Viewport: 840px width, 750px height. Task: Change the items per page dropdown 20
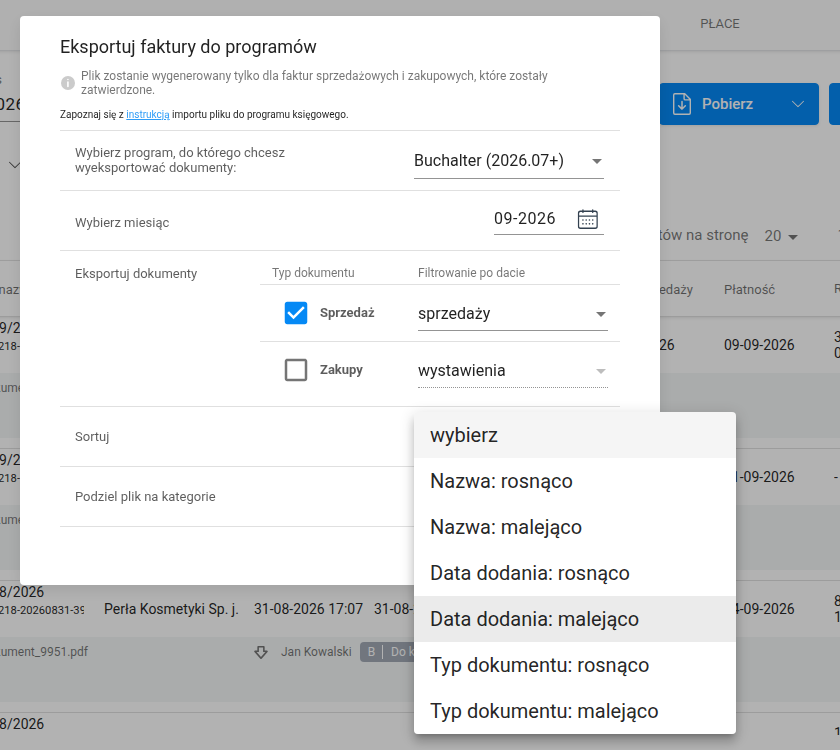click(x=781, y=236)
